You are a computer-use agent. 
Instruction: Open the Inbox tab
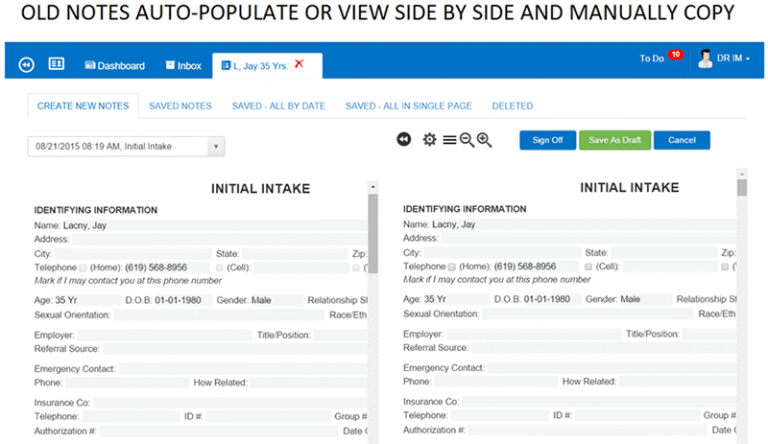tap(184, 66)
